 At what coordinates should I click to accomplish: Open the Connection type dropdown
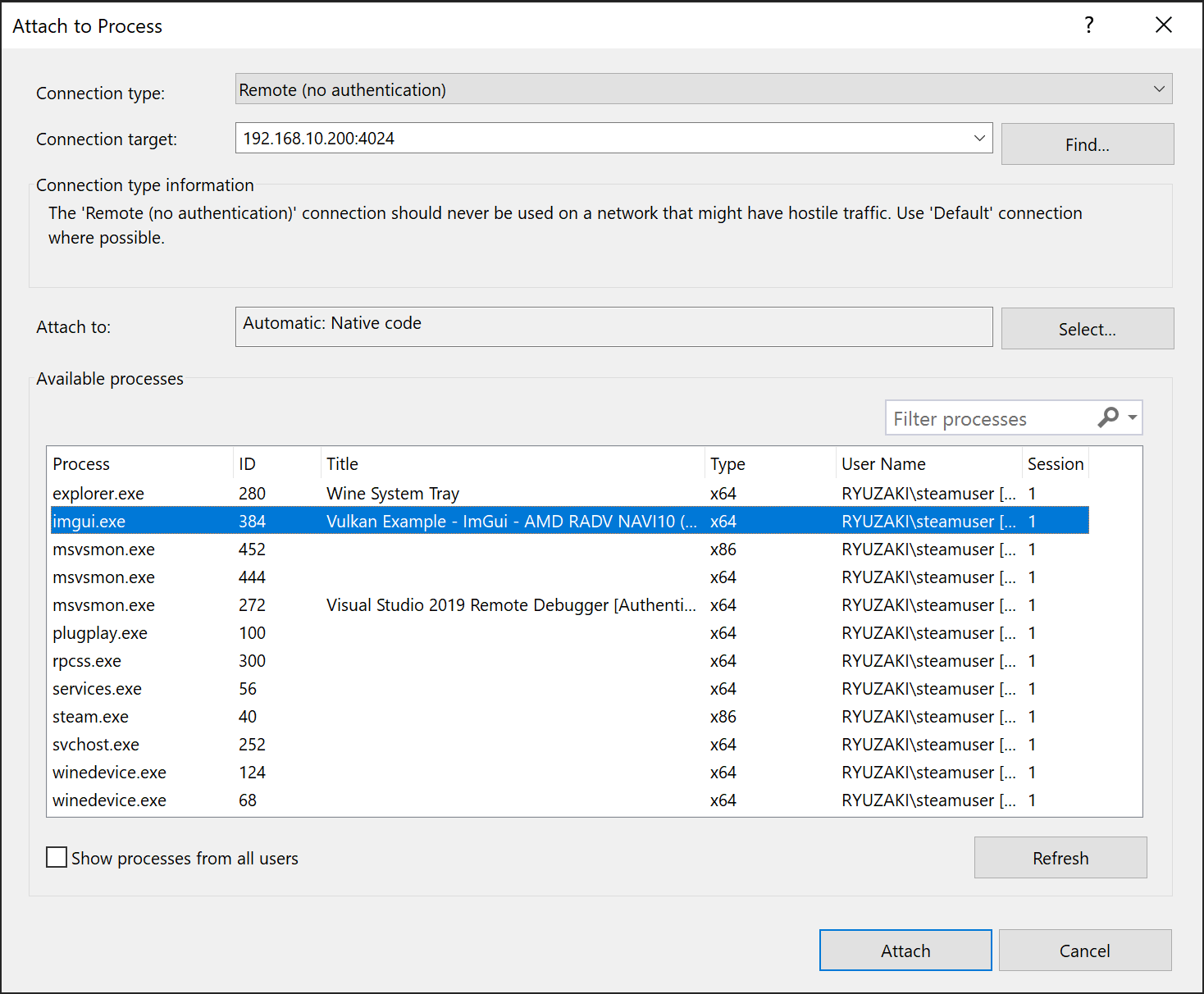click(704, 89)
